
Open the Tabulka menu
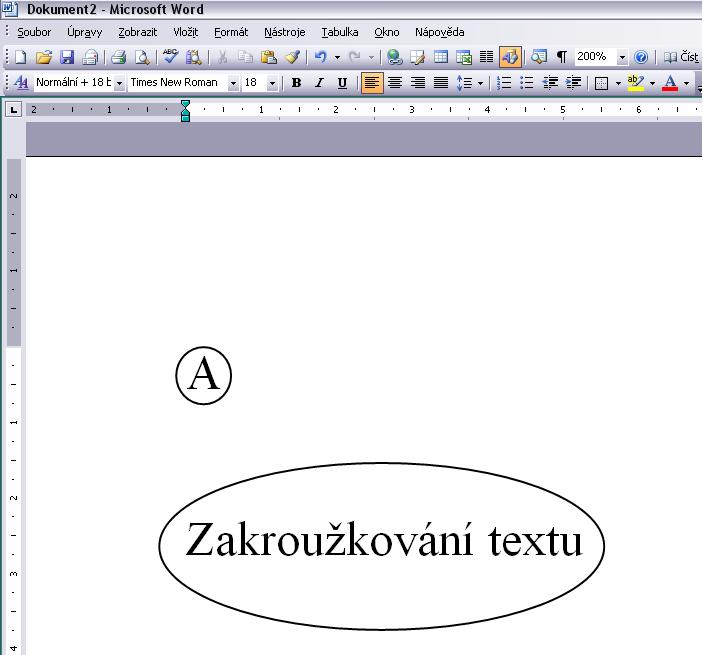pos(340,32)
